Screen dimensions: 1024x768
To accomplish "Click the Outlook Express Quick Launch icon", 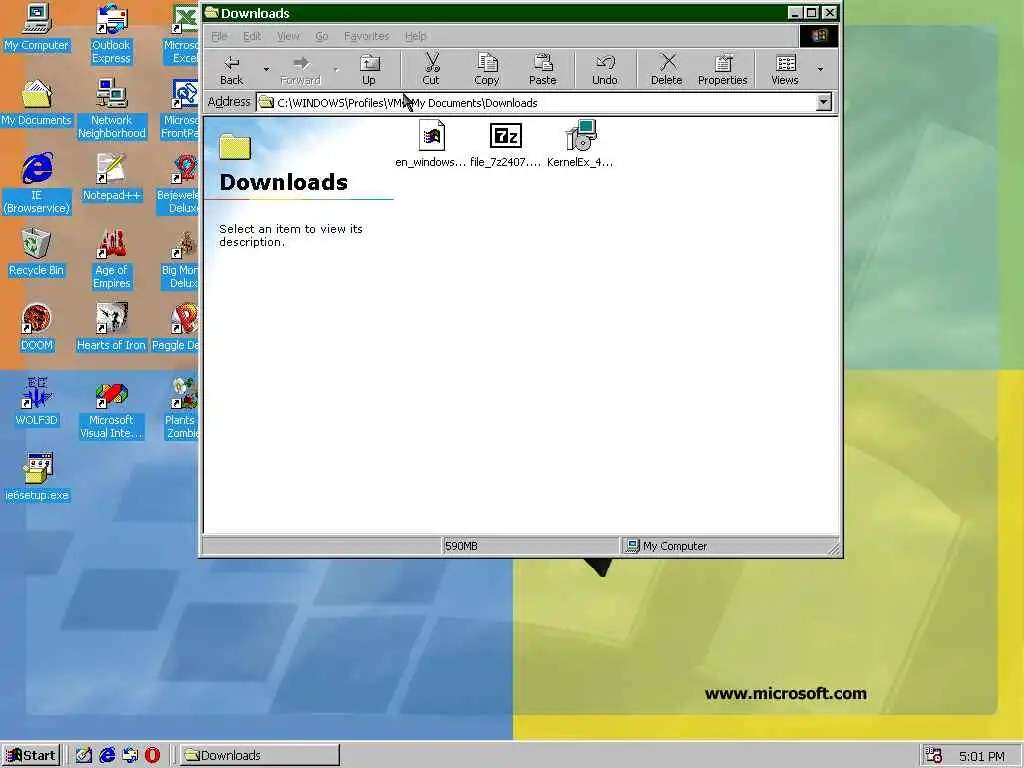I will (130, 755).
